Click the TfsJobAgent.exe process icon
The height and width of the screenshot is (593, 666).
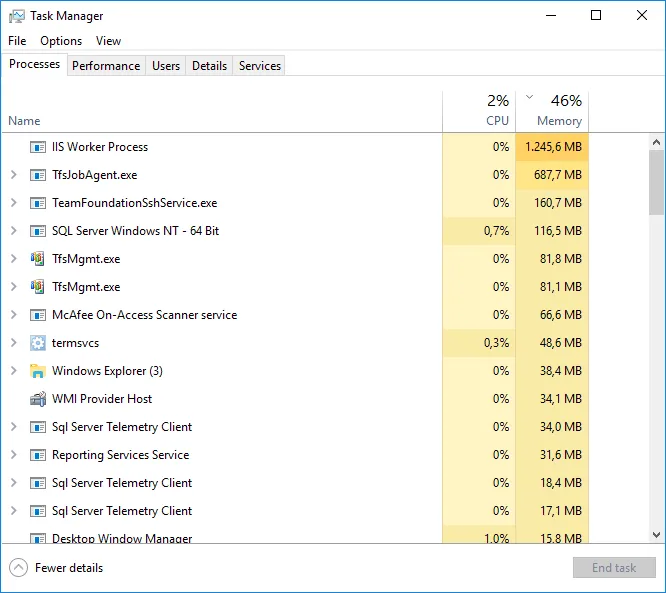(x=38, y=175)
